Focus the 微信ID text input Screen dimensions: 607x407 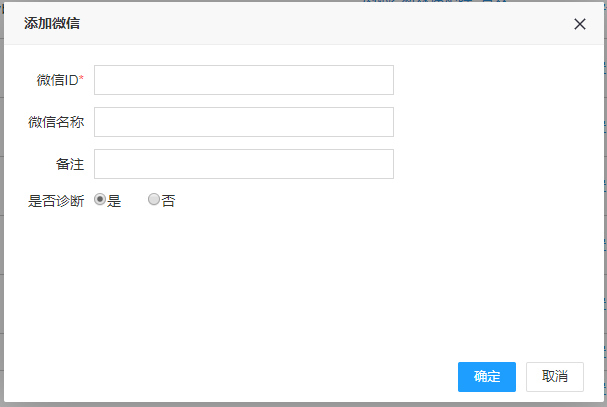(243, 80)
